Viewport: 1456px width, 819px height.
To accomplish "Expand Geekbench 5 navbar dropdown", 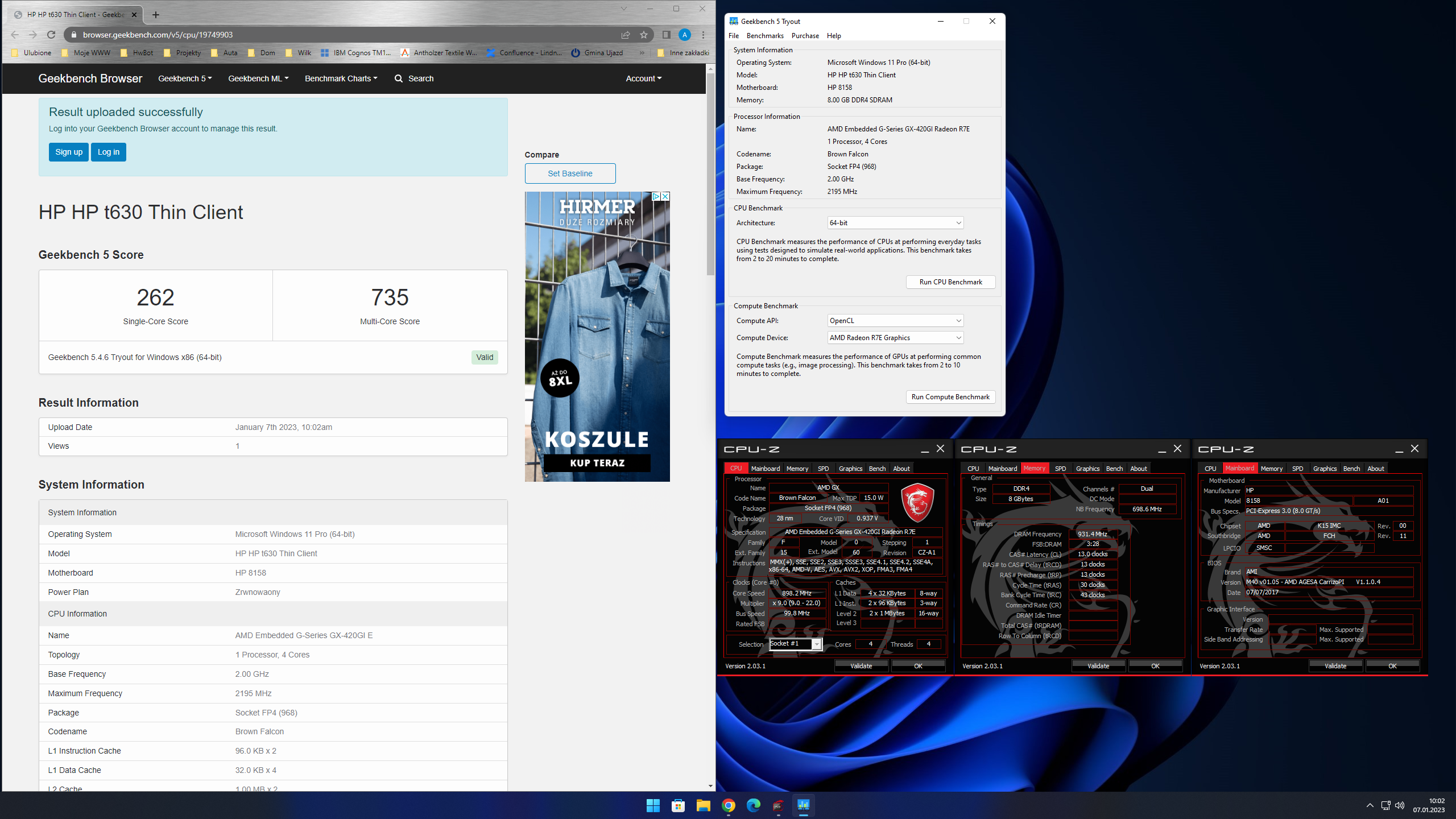I will click(185, 78).
